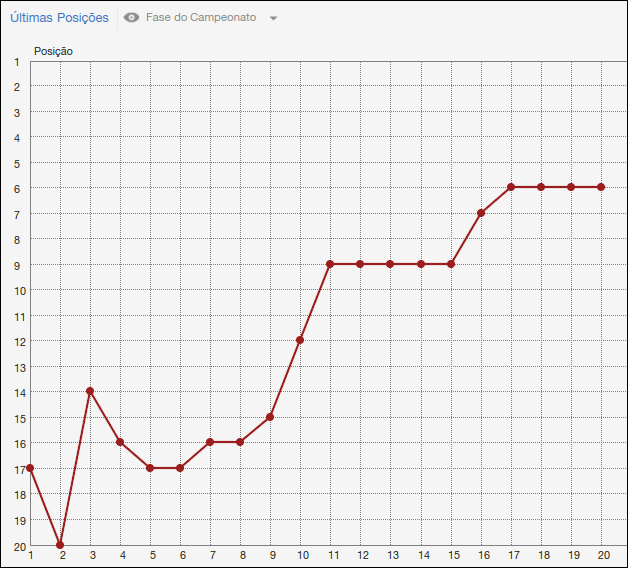
Task: Click the round 5 marker at position 17
Action: tap(150, 468)
